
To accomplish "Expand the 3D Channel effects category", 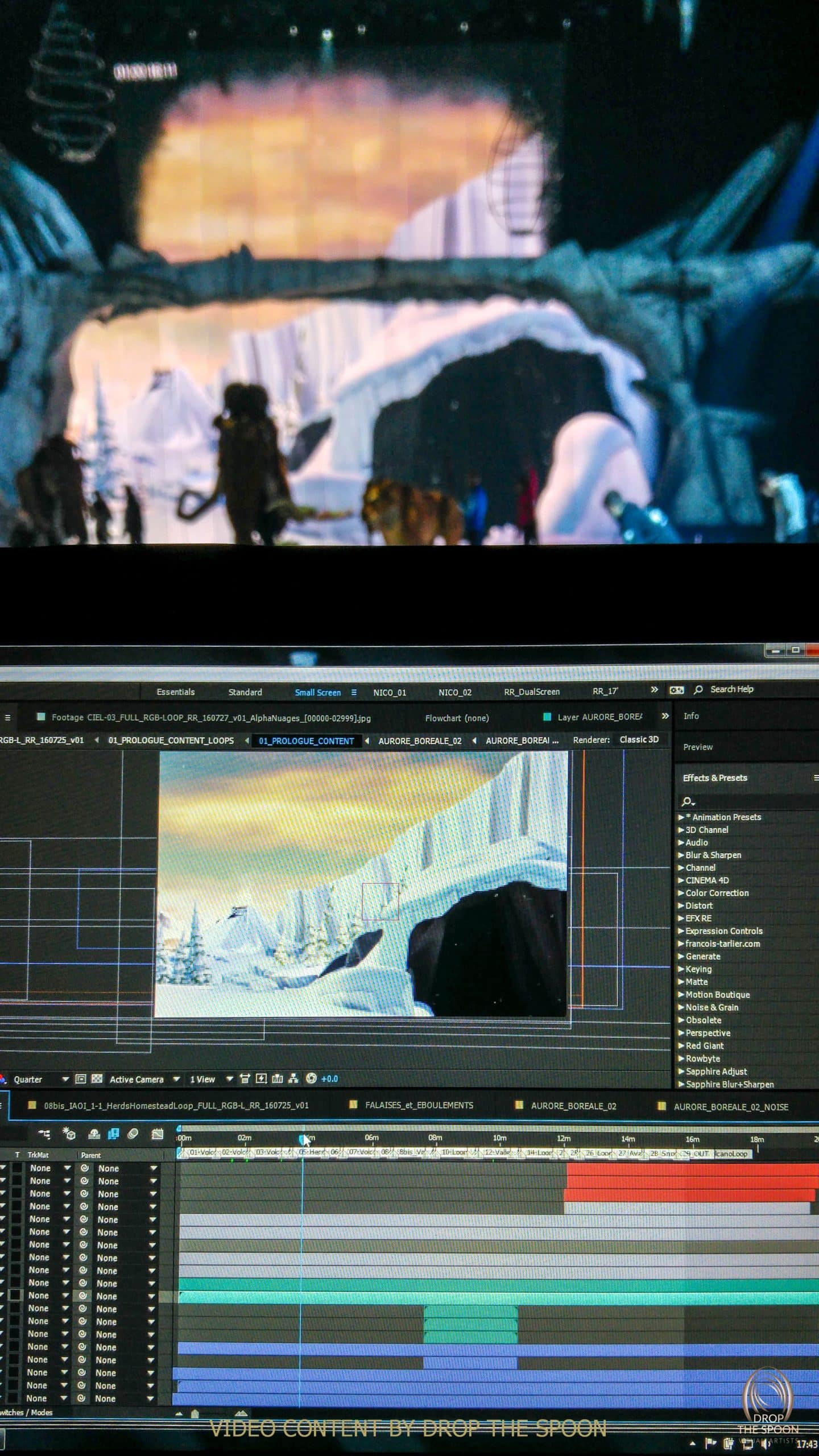I will coord(681,830).
